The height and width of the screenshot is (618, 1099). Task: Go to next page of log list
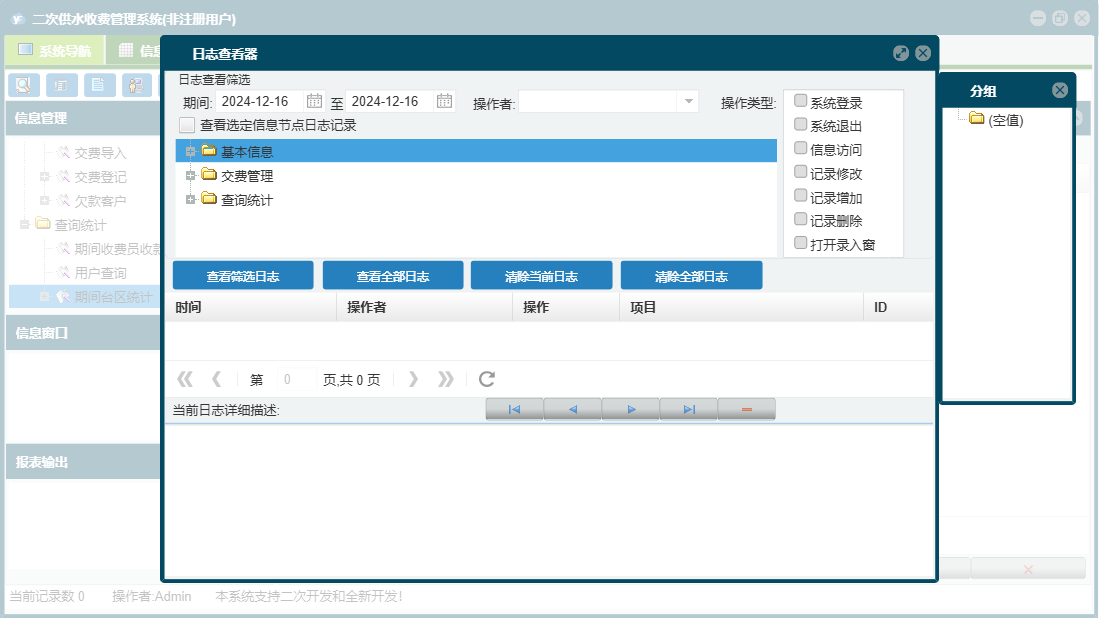(413, 379)
